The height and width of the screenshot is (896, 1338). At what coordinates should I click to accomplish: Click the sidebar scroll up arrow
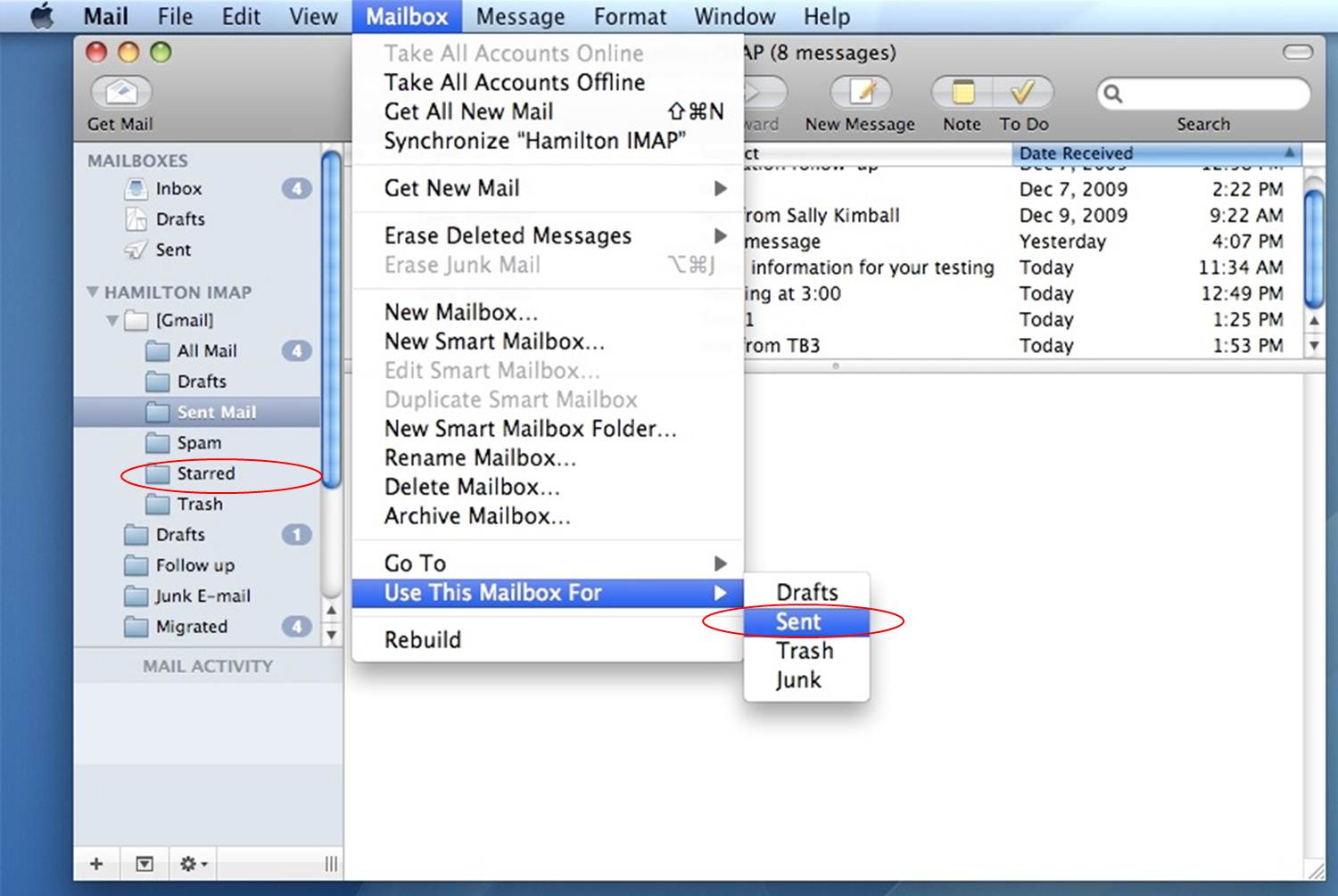pyautogui.click(x=331, y=611)
